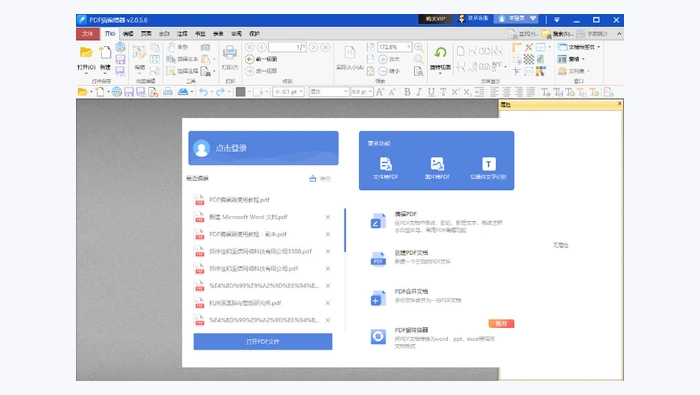The image size is (700, 395).
Task: Click the scanned text recognition T icon
Action: tap(488, 164)
